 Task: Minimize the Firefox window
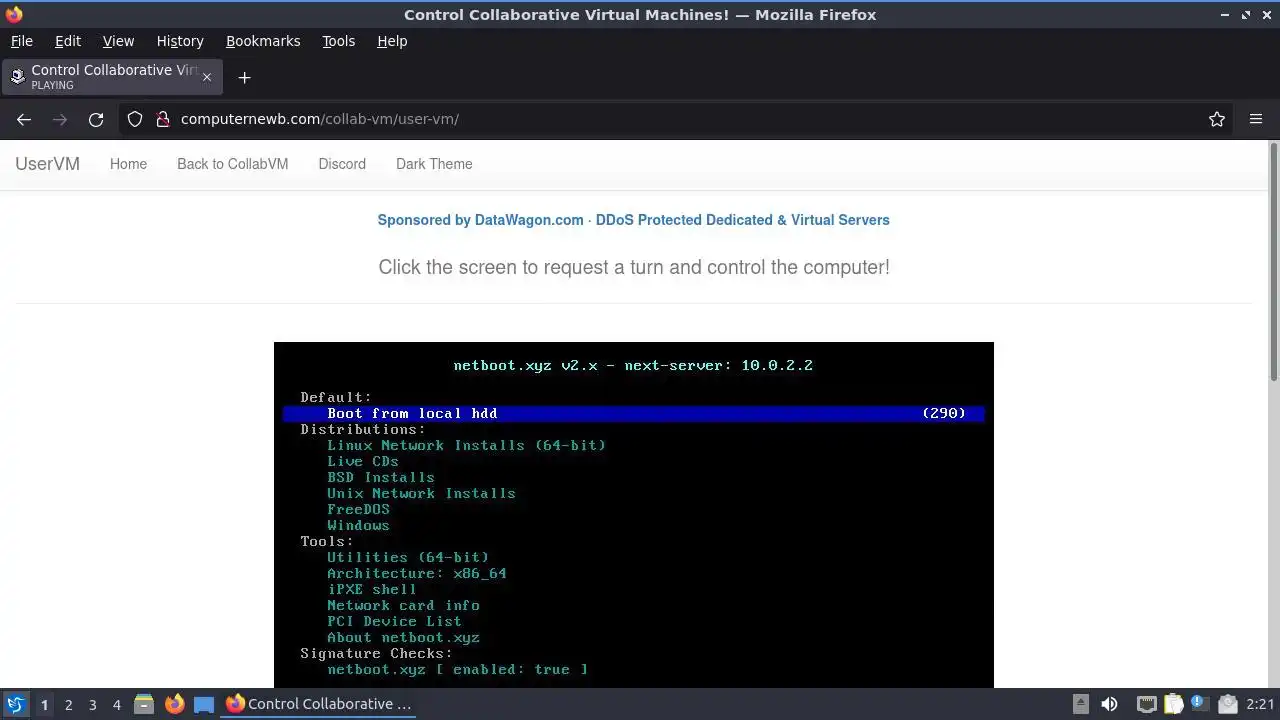click(1225, 15)
